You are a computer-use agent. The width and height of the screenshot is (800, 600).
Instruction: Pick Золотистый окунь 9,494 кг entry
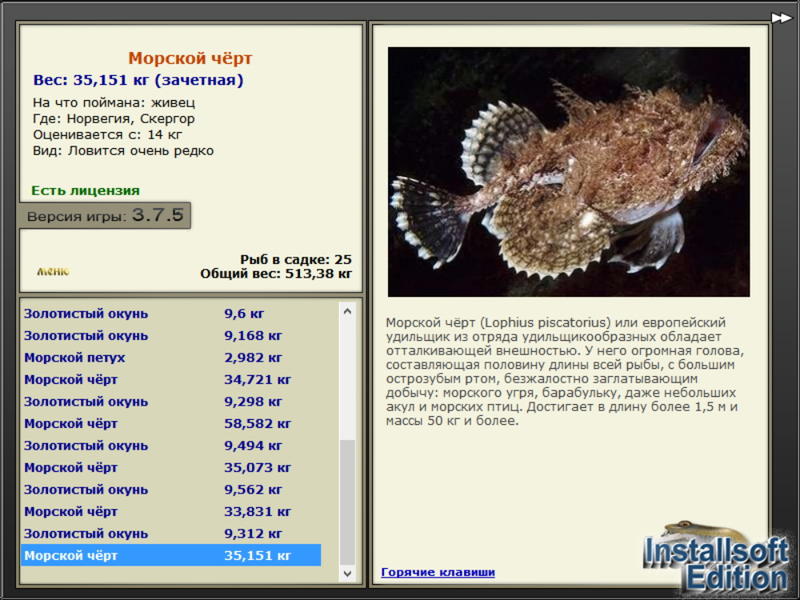(171, 445)
